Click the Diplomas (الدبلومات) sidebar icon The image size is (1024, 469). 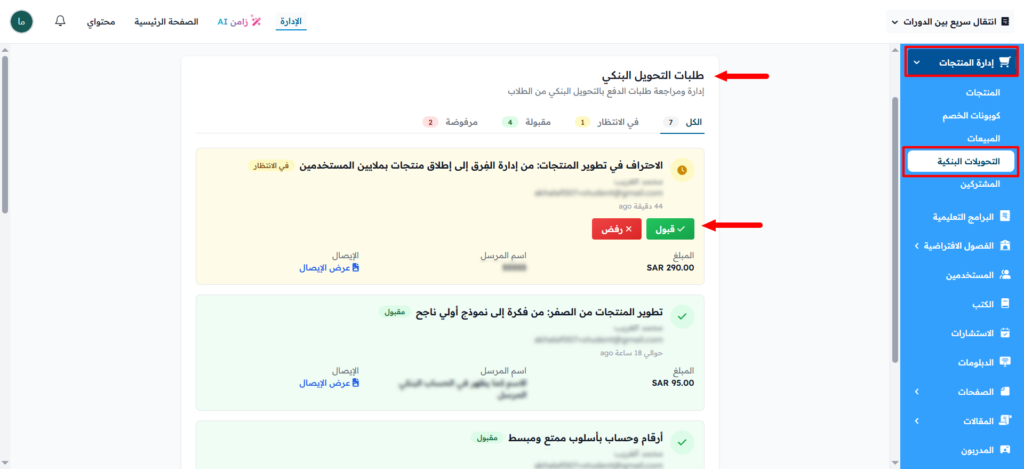coord(1005,362)
